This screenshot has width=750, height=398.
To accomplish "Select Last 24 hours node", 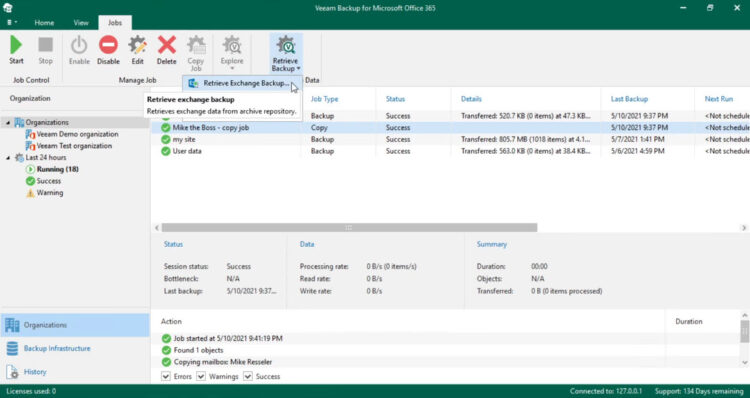I will (x=45, y=157).
